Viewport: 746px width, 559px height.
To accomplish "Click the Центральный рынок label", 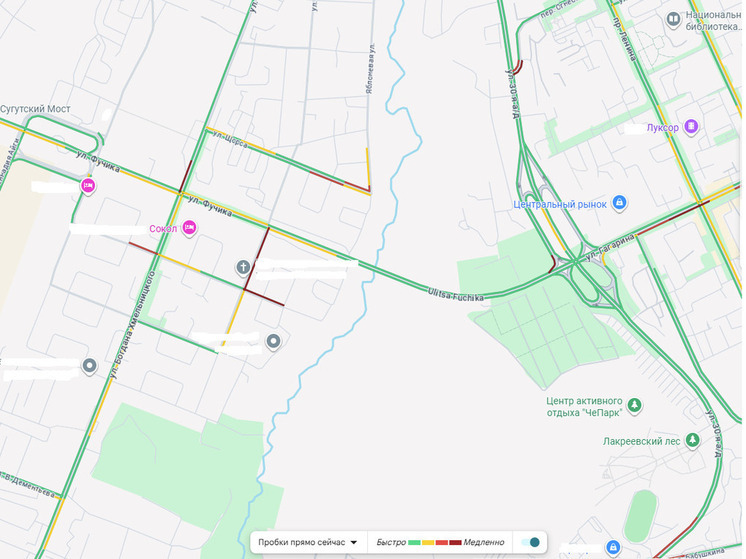I will click(560, 205).
